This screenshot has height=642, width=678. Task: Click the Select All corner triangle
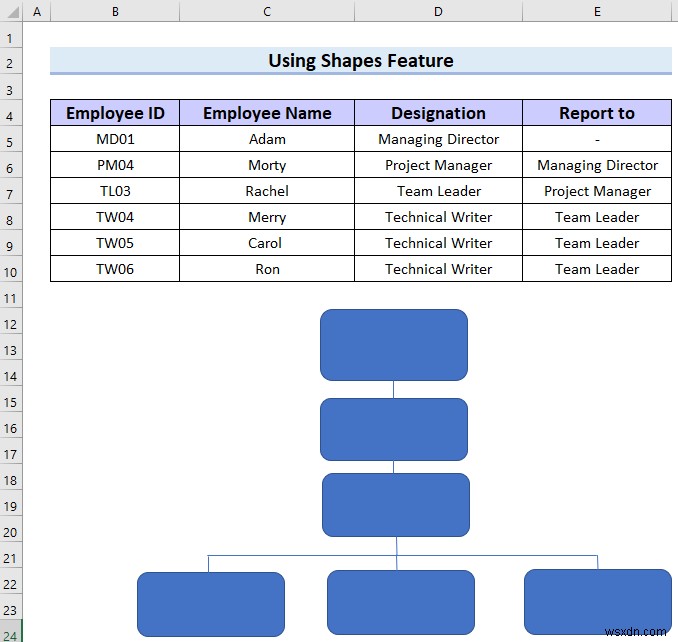pos(12,11)
